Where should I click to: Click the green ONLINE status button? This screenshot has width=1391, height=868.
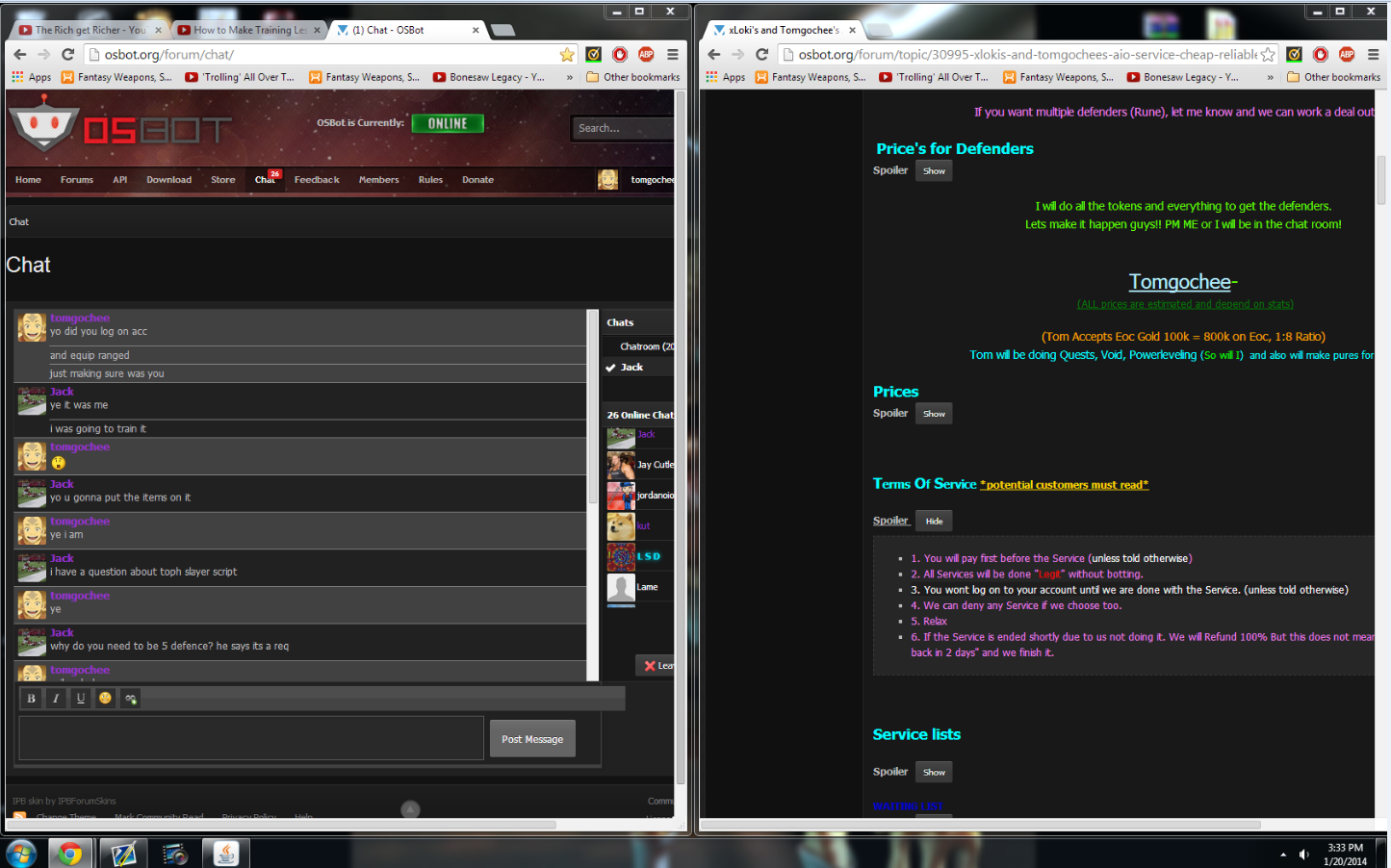448,123
